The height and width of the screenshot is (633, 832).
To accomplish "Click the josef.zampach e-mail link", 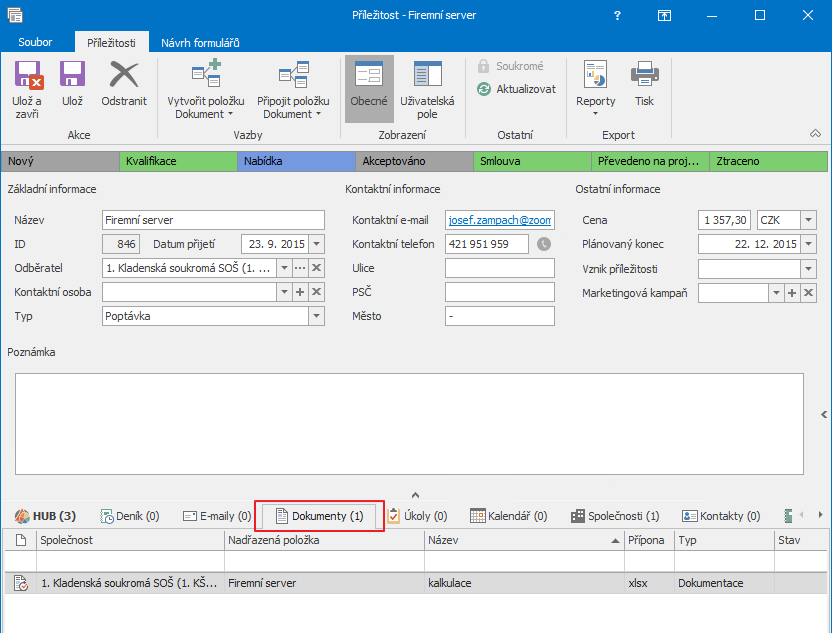I will tap(500, 220).
